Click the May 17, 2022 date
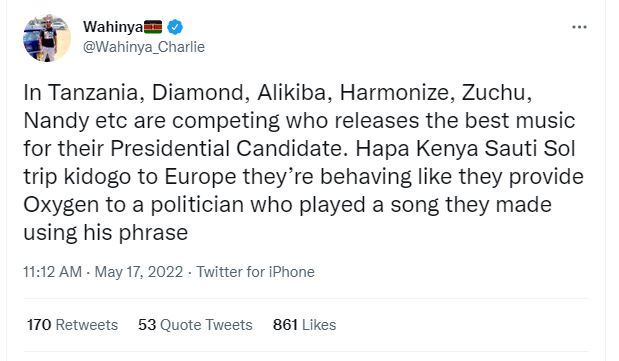Screen dimensions: 619x361 point(139,272)
